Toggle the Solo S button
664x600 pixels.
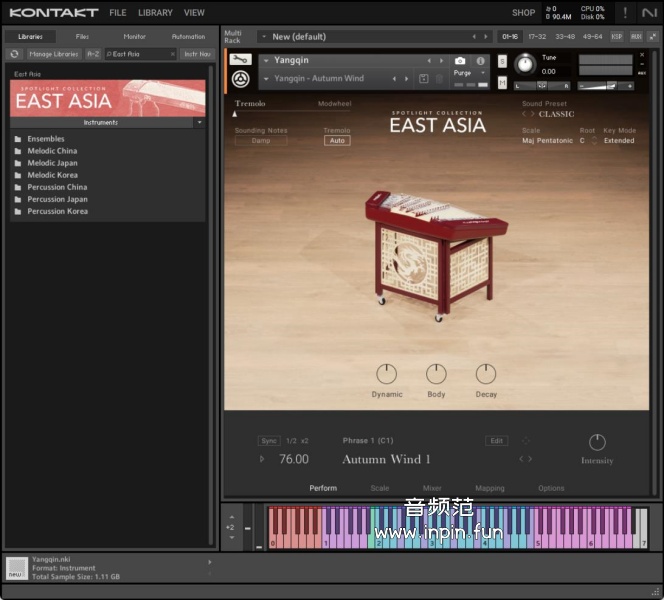[503, 61]
